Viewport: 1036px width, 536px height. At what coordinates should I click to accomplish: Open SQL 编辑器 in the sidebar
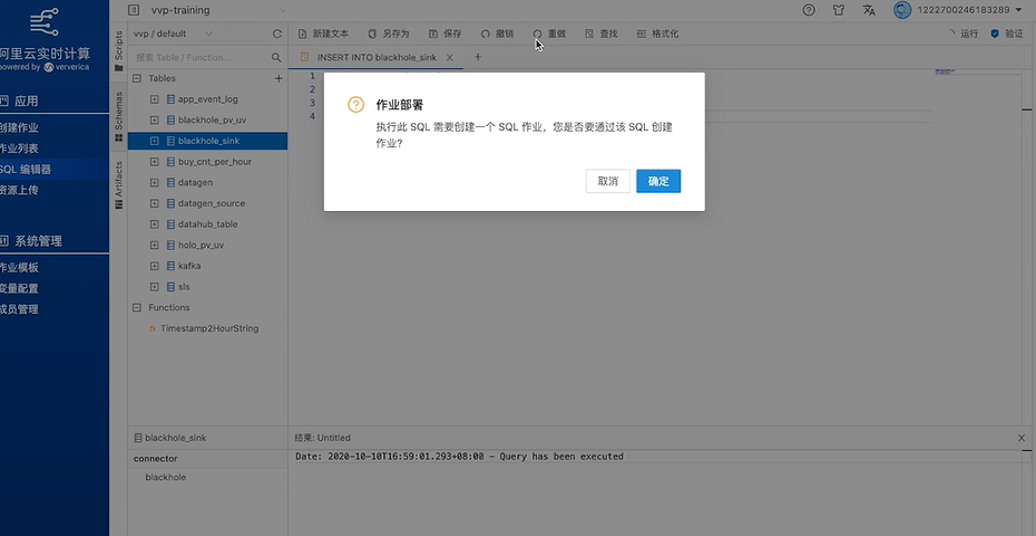[x=25, y=169]
